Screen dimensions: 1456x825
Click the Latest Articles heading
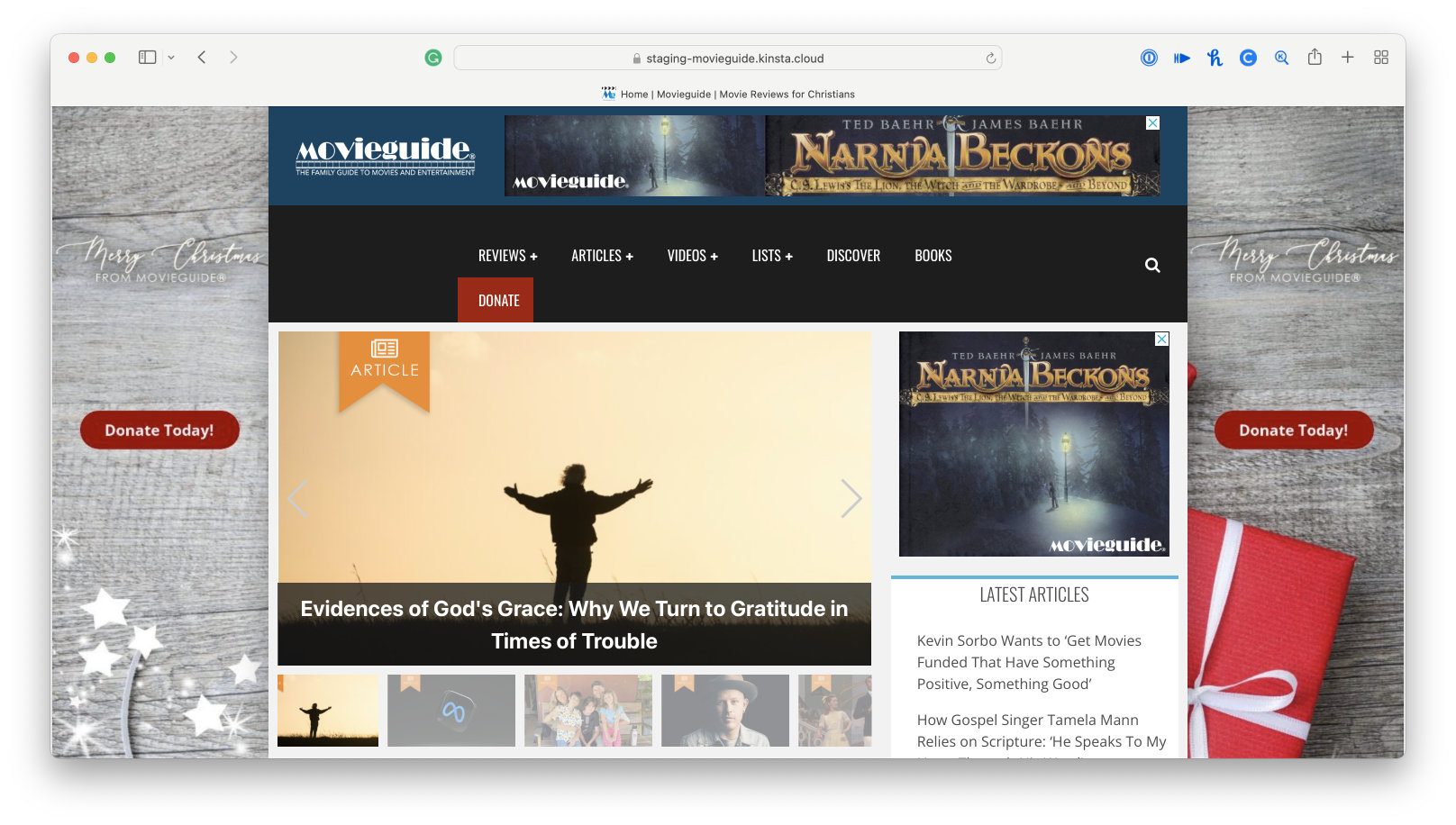(1034, 594)
